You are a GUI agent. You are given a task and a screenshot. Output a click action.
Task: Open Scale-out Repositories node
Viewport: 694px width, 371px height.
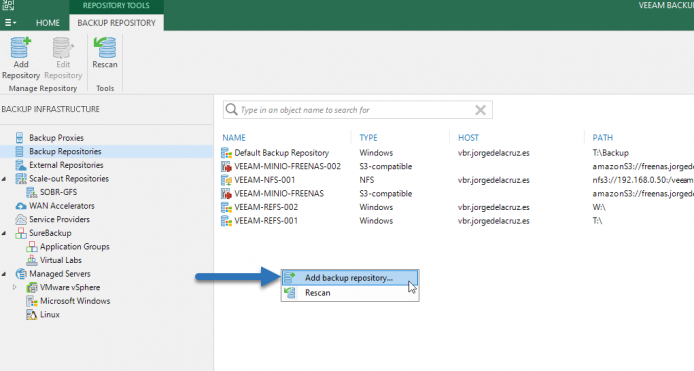click(69, 179)
